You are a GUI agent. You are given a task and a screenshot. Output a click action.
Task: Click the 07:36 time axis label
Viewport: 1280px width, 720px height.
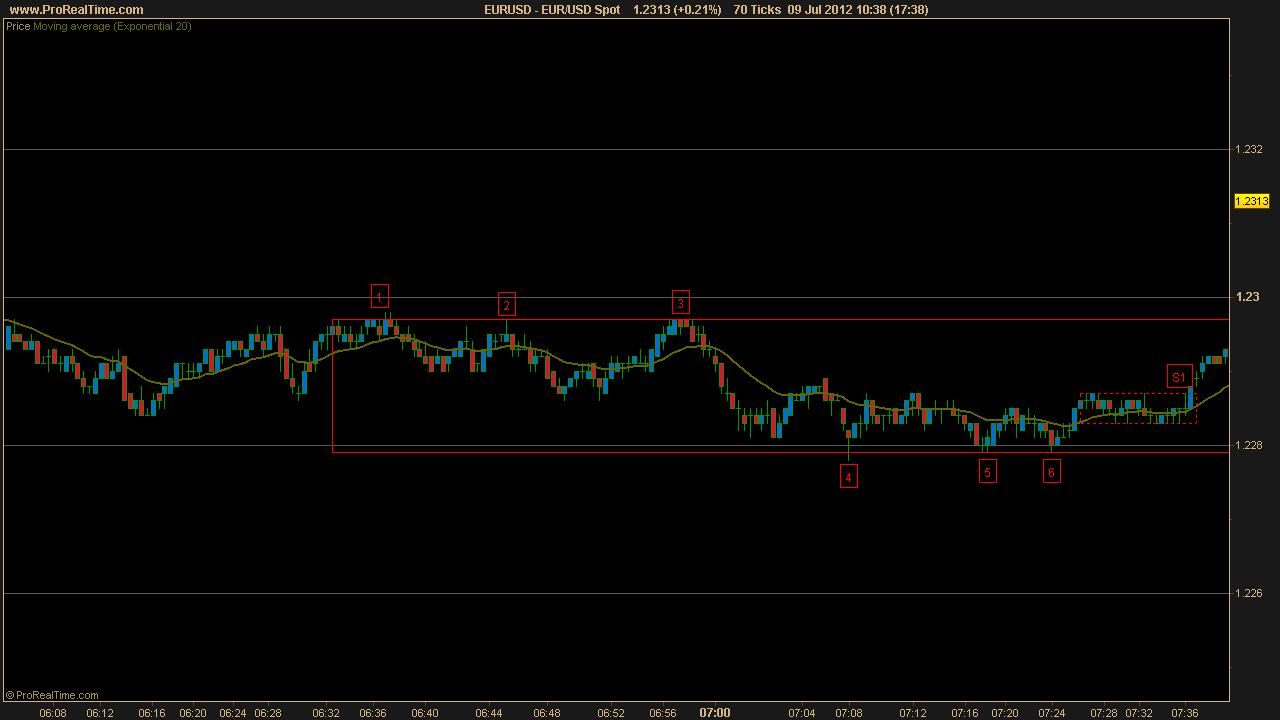tap(1185, 713)
